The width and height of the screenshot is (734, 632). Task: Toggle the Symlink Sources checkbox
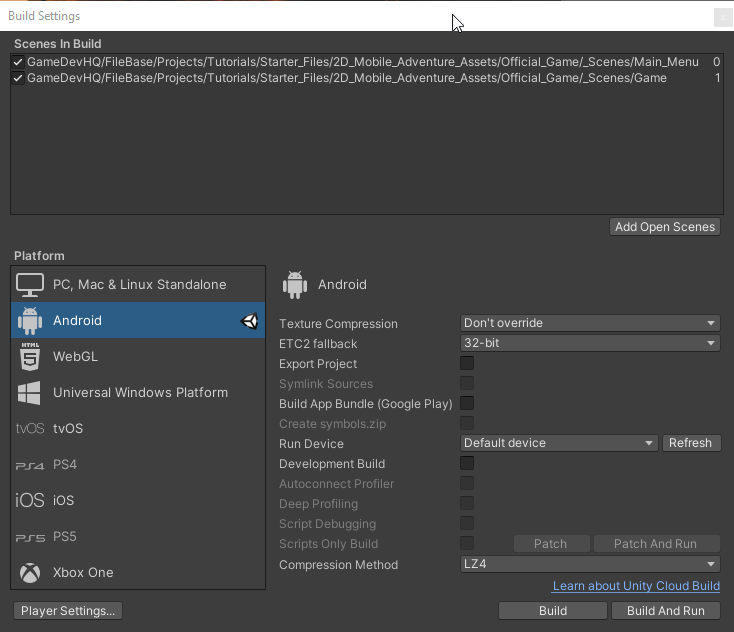(467, 383)
